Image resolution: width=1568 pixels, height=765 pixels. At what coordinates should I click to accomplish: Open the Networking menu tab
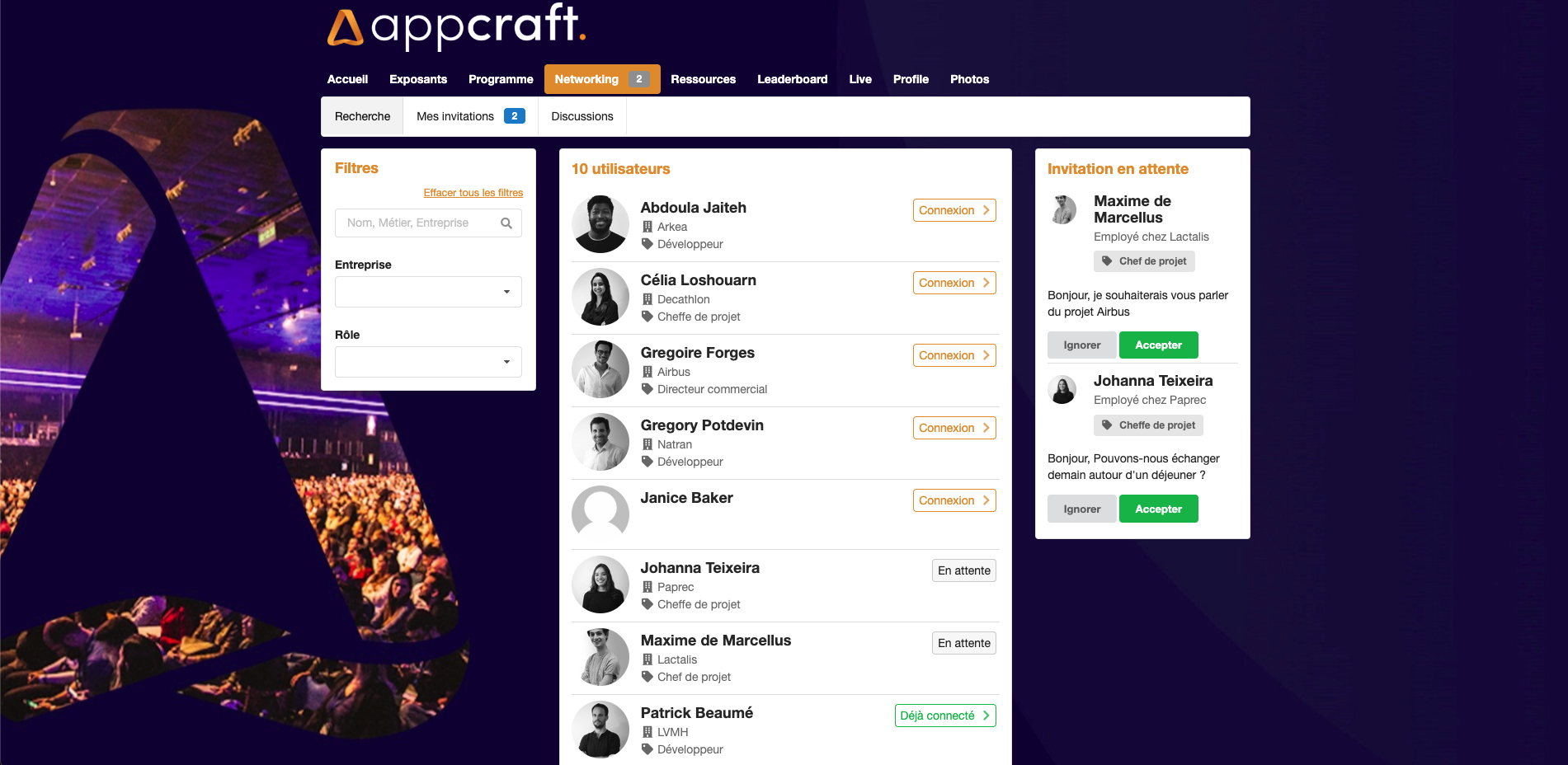point(602,79)
